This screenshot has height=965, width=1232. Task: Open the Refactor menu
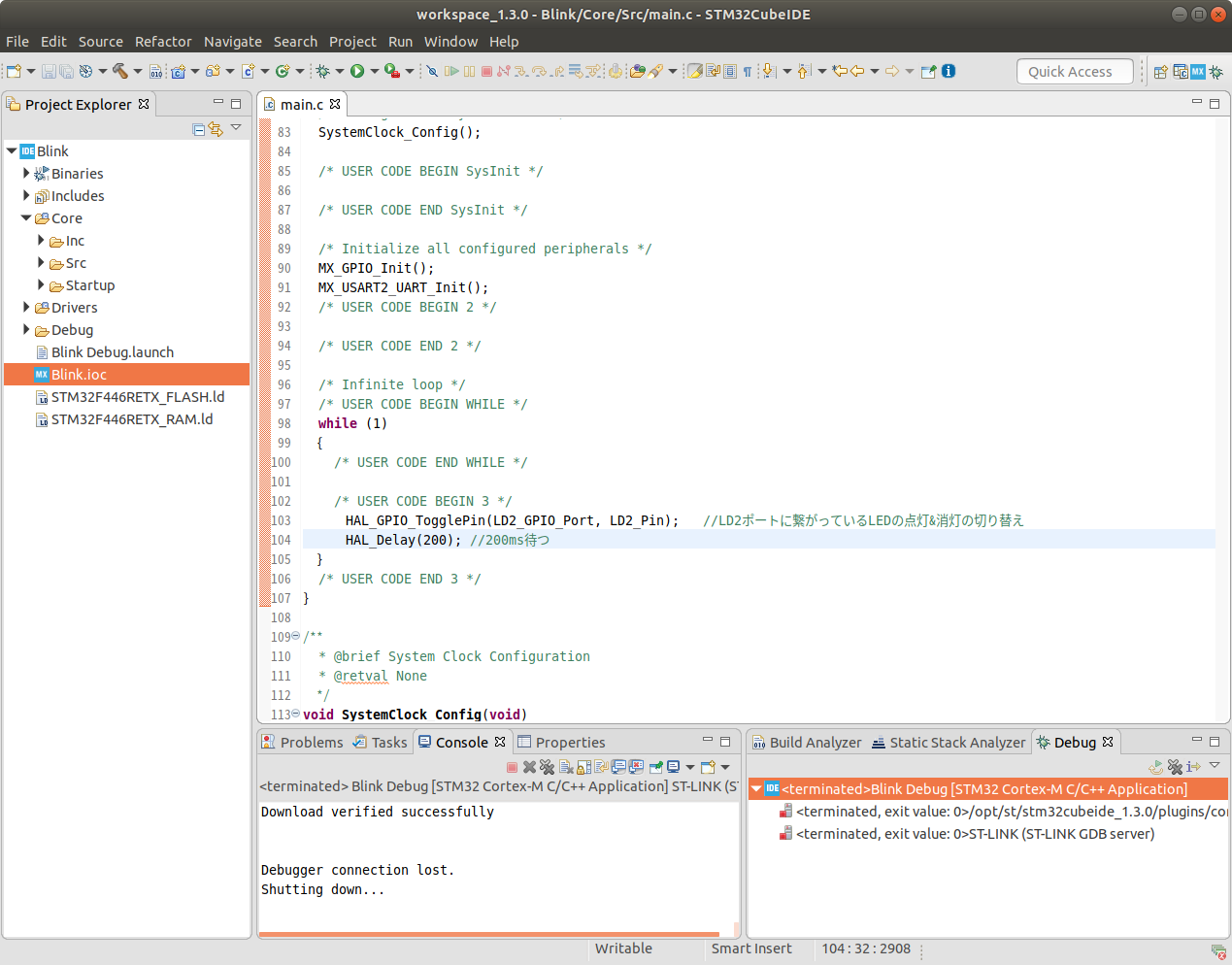pos(163,42)
